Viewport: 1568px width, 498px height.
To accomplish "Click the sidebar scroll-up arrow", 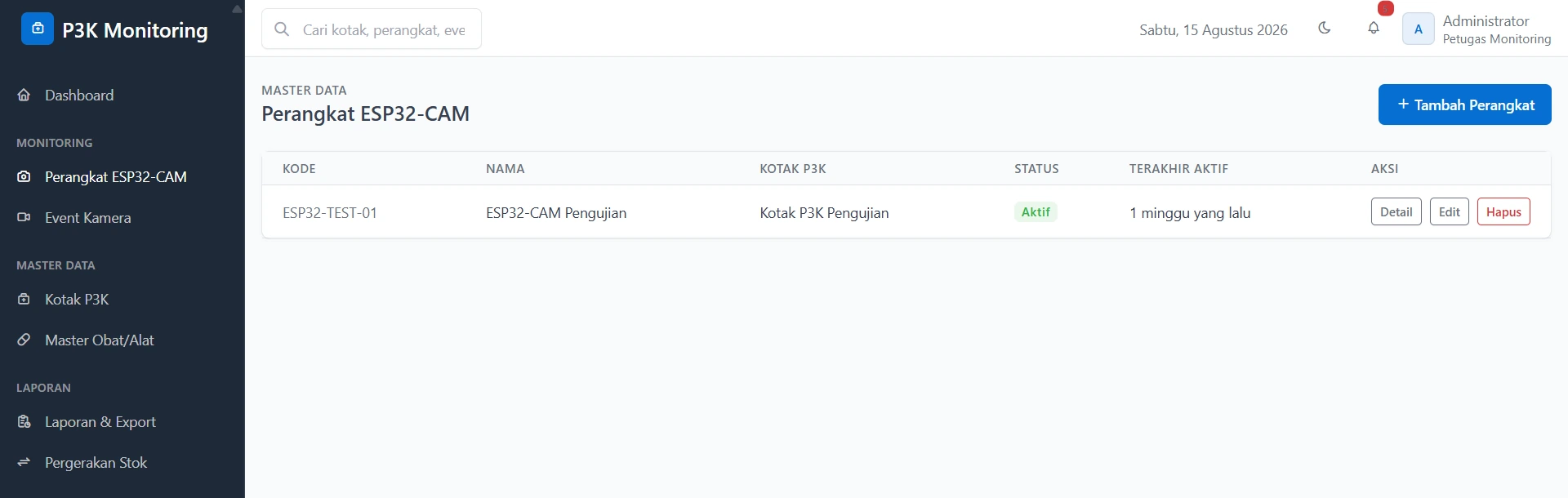I will point(237,9).
